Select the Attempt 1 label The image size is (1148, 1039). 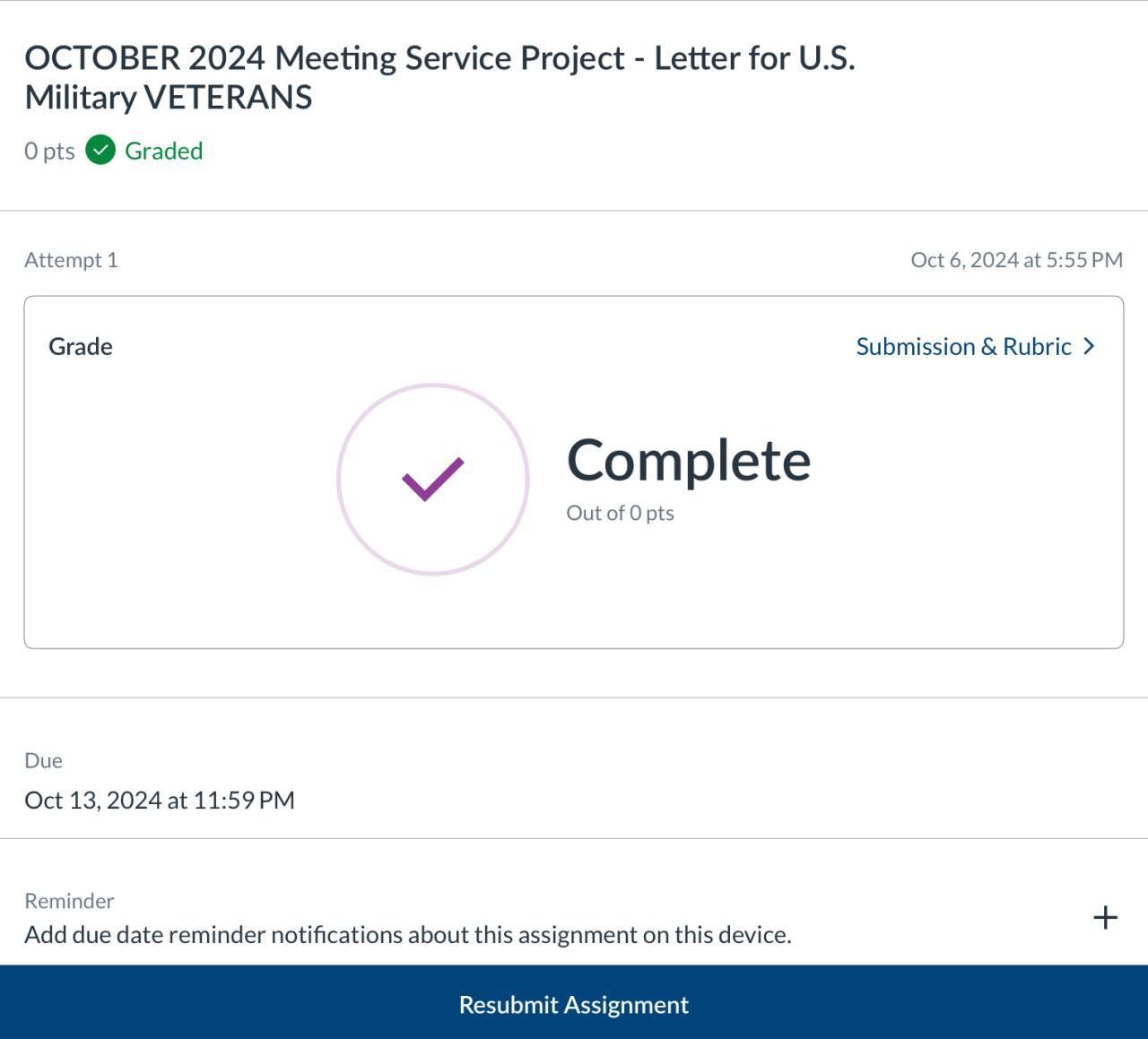point(71,260)
